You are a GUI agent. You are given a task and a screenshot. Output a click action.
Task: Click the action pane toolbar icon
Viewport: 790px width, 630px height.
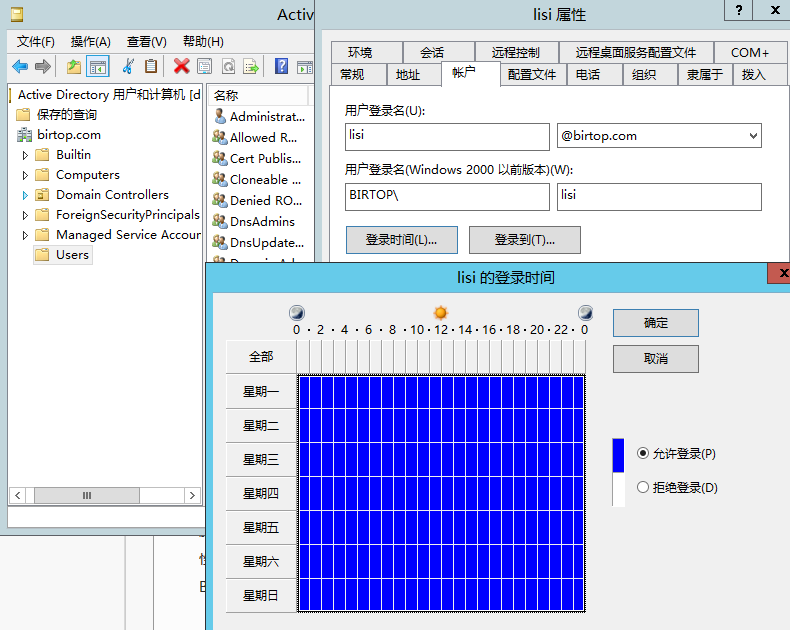[x=305, y=66]
